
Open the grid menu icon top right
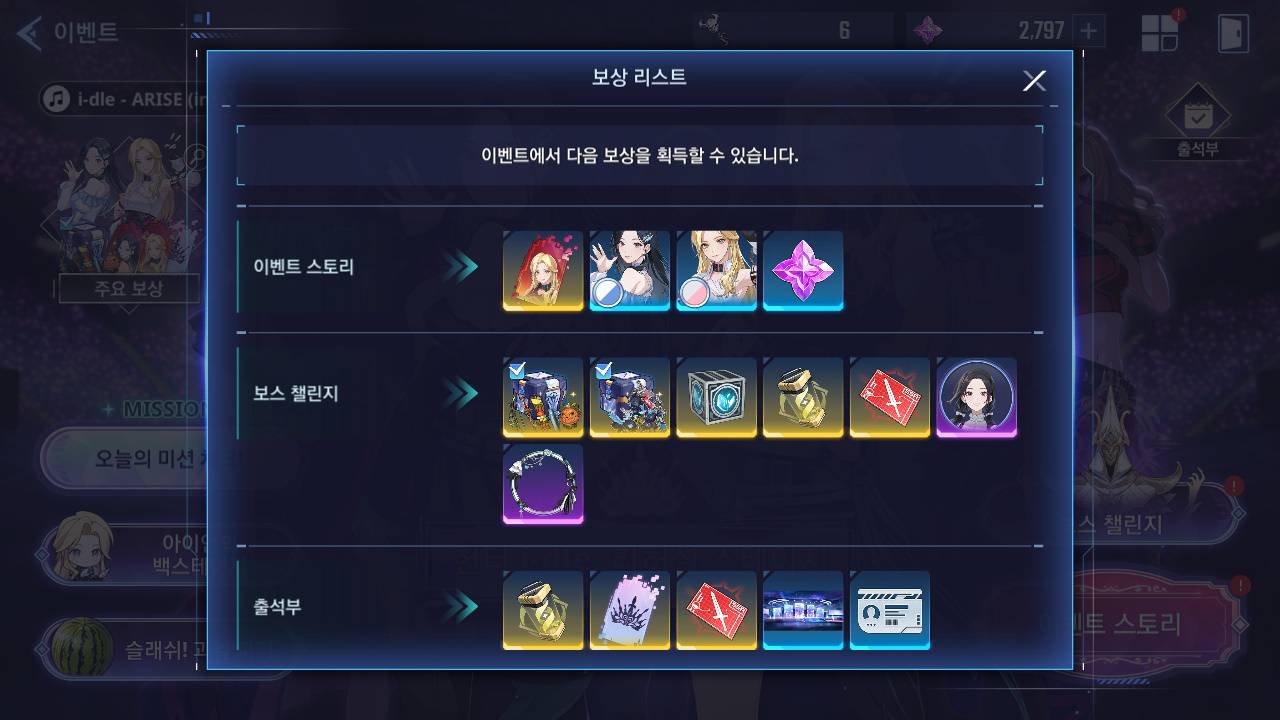(1160, 32)
